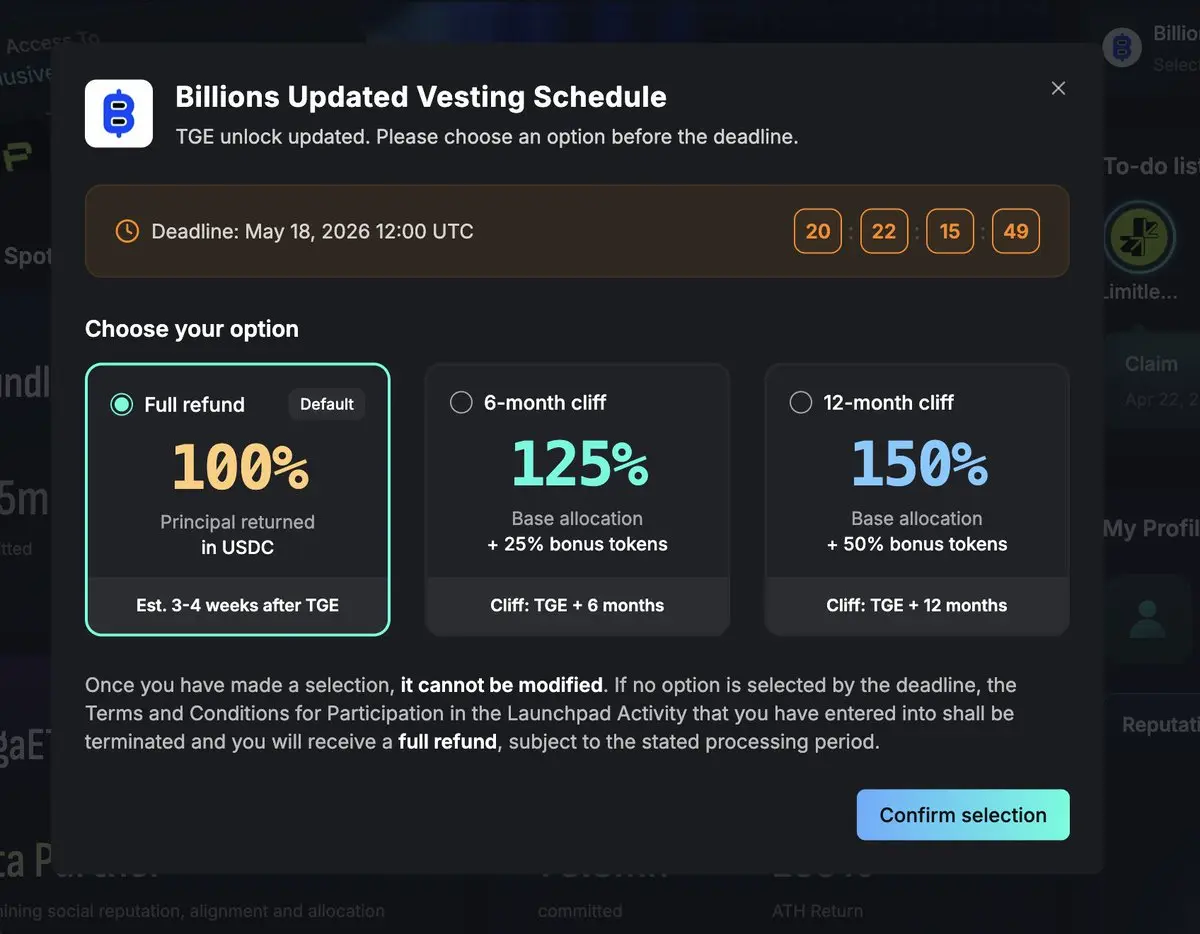The height and width of the screenshot is (934, 1200).
Task: Choose the 12-month cliff radio option
Action: (801, 403)
